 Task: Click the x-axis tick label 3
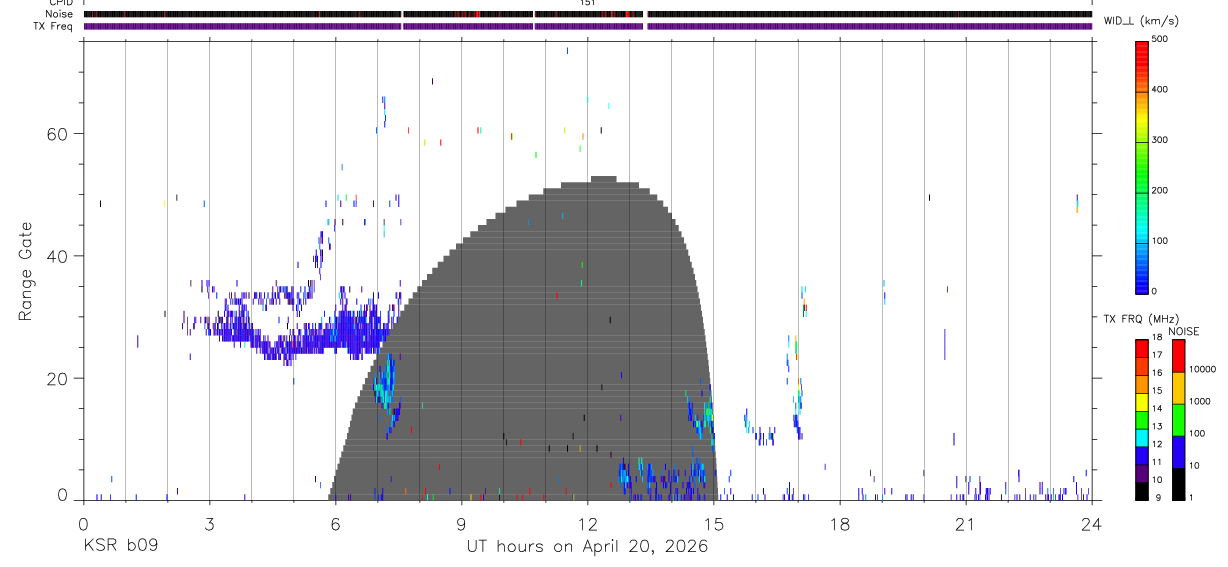pos(208,524)
